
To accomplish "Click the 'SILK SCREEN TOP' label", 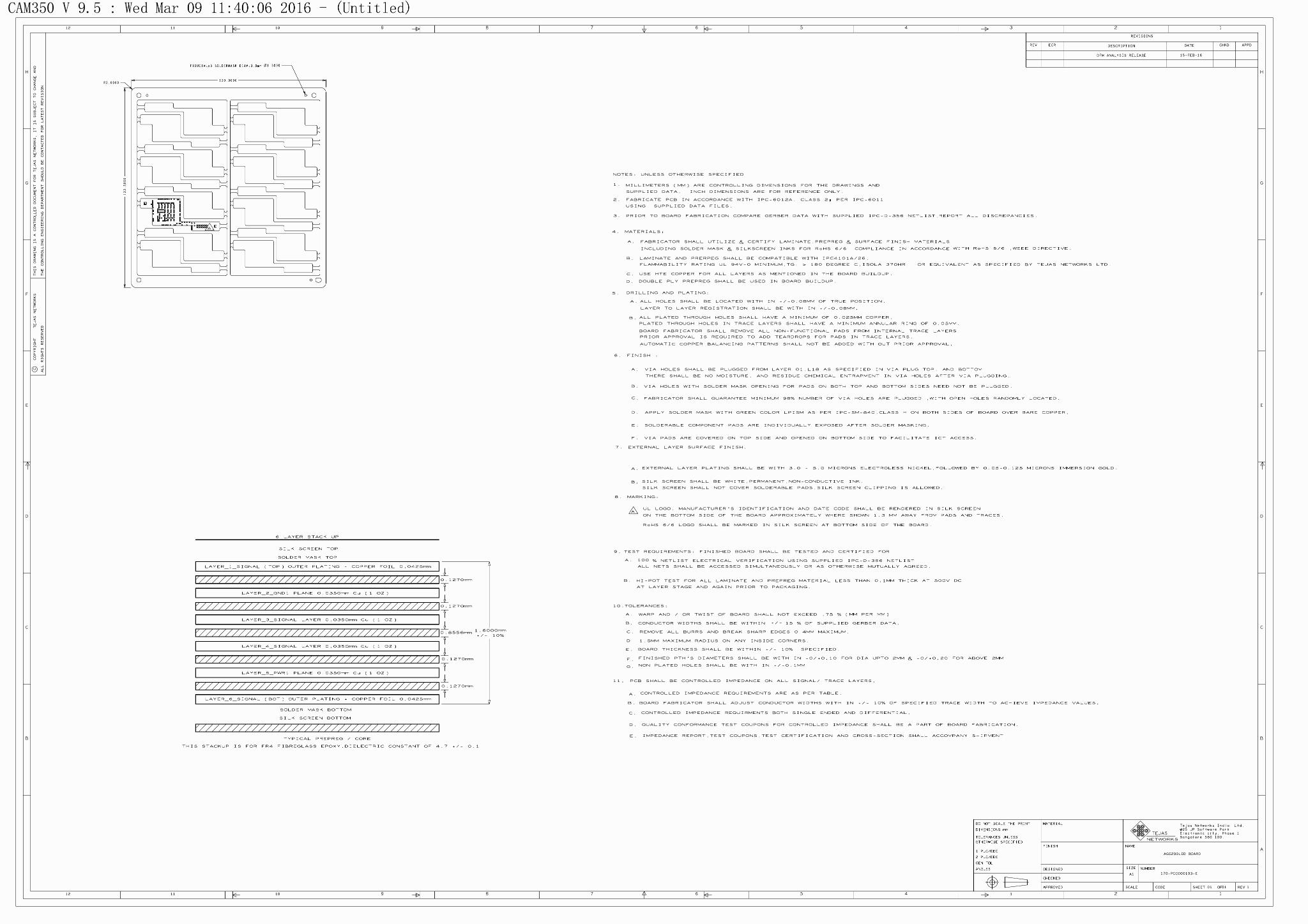I will point(308,549).
